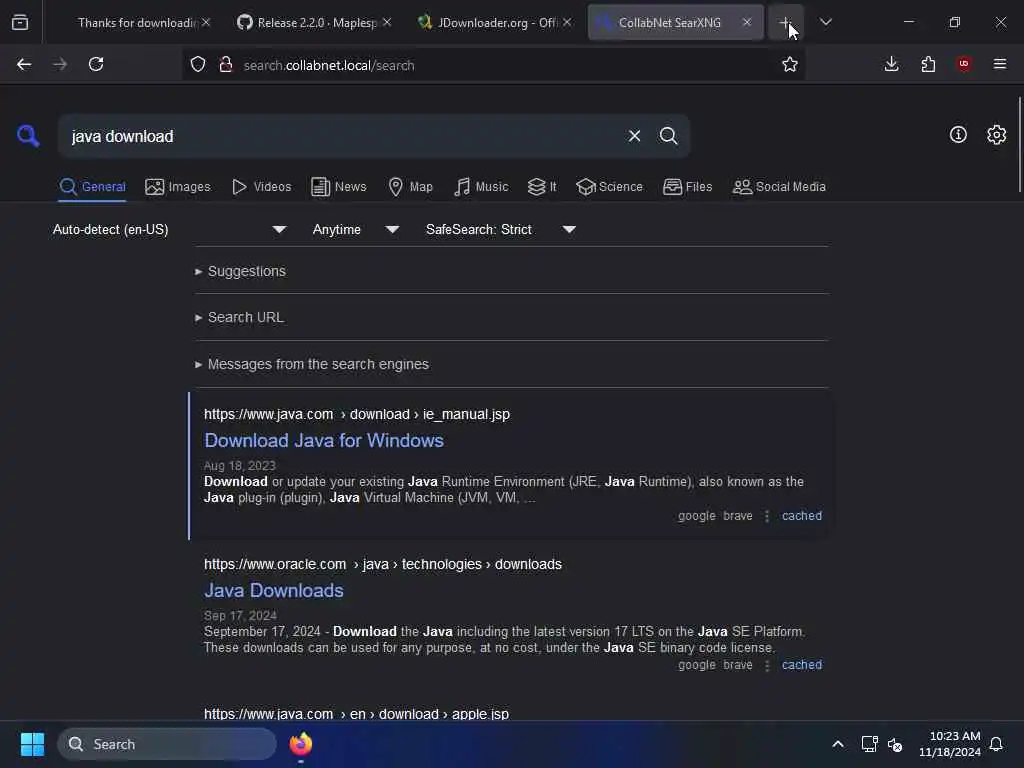Switch to the Science category
The height and width of the screenshot is (768, 1024).
click(609, 187)
